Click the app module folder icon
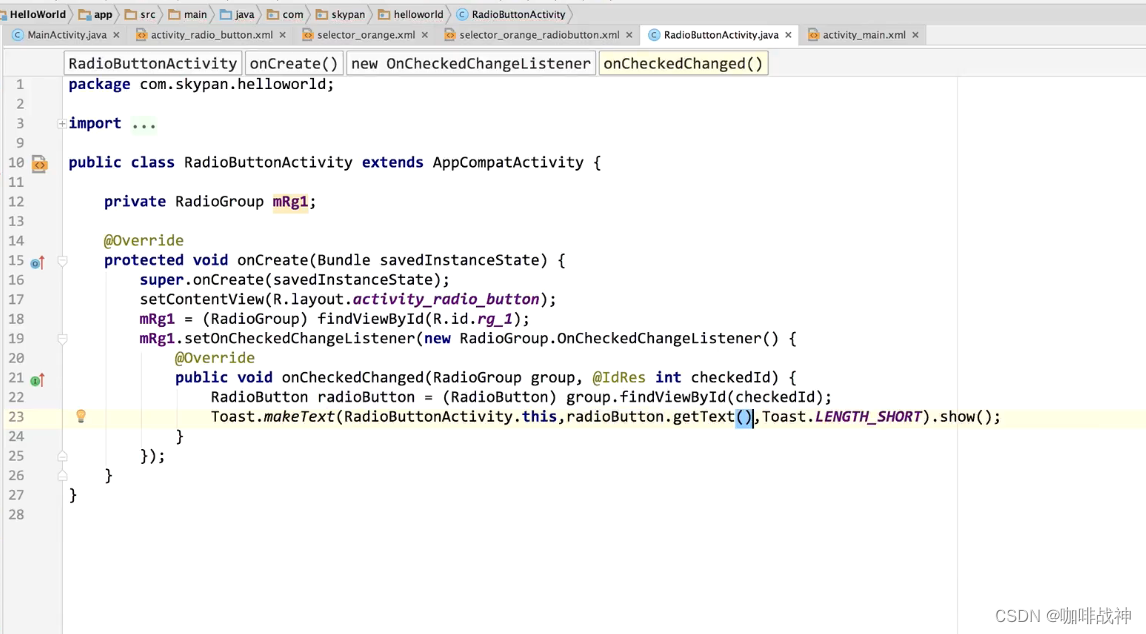1146x634 pixels. [x=85, y=15]
